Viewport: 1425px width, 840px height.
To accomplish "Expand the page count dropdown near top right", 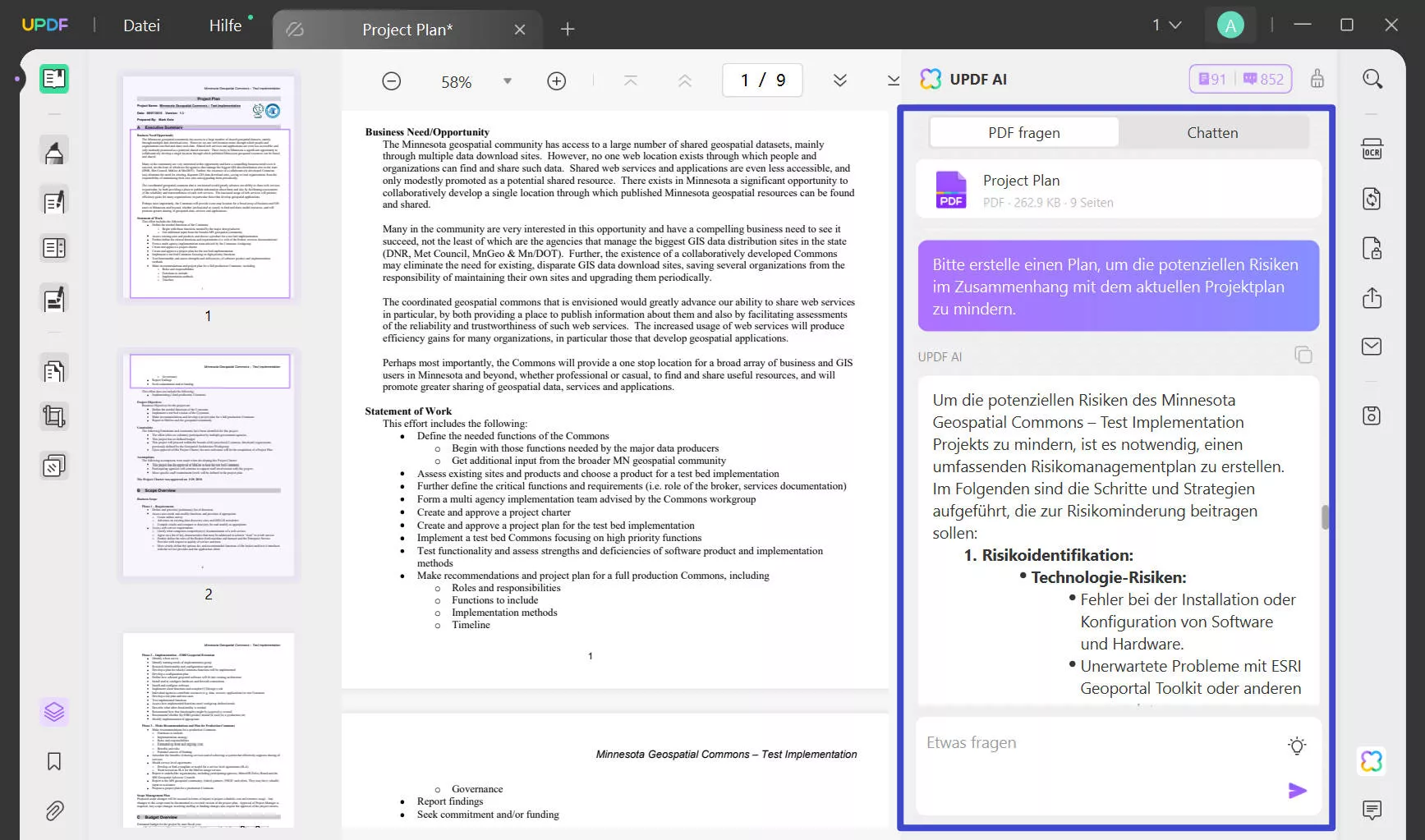I will pos(1176,25).
